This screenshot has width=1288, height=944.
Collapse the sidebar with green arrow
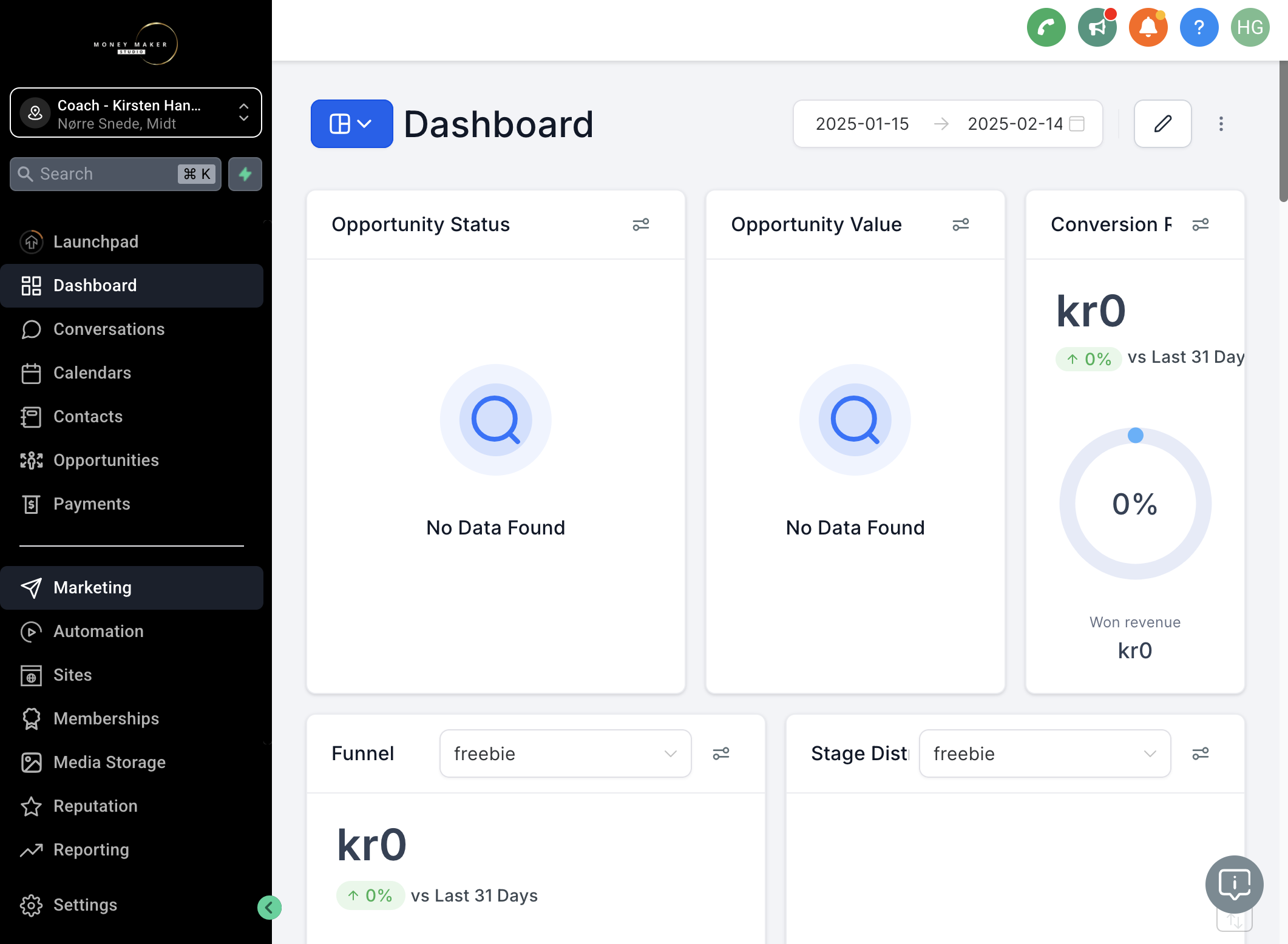point(269,908)
